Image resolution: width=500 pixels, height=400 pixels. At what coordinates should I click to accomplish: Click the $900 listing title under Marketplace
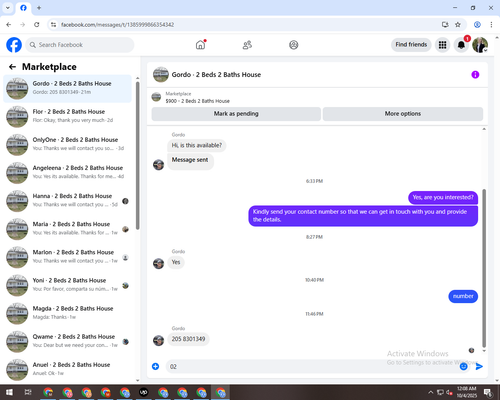point(198,101)
